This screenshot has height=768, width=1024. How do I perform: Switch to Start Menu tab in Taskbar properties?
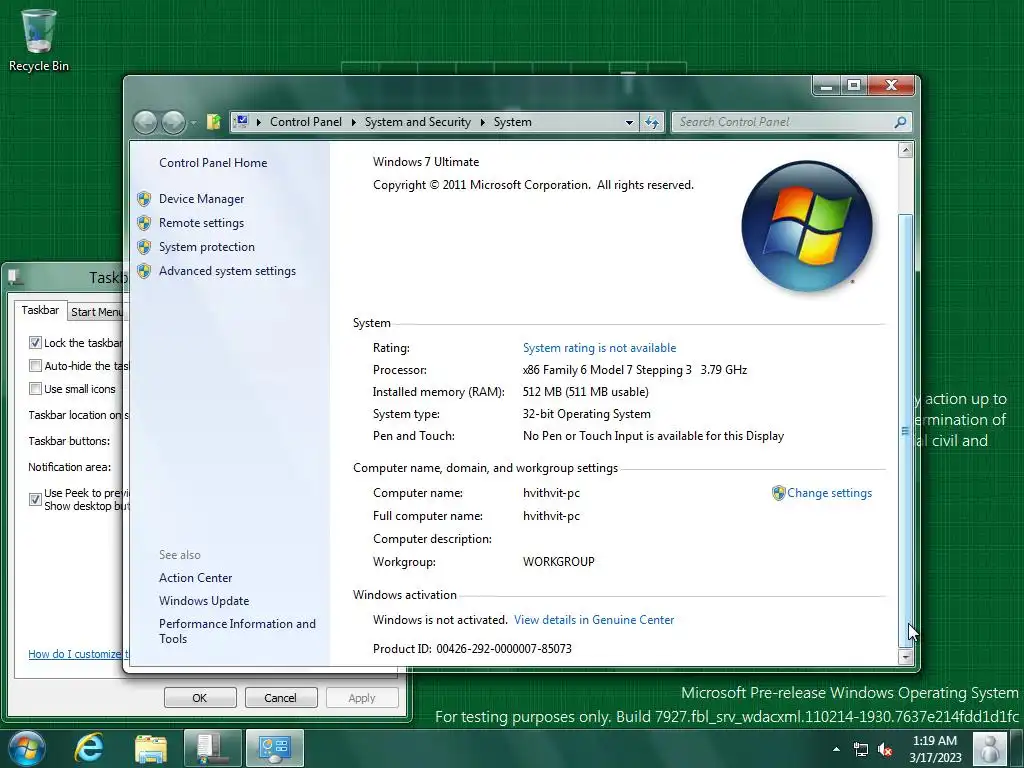(x=97, y=312)
